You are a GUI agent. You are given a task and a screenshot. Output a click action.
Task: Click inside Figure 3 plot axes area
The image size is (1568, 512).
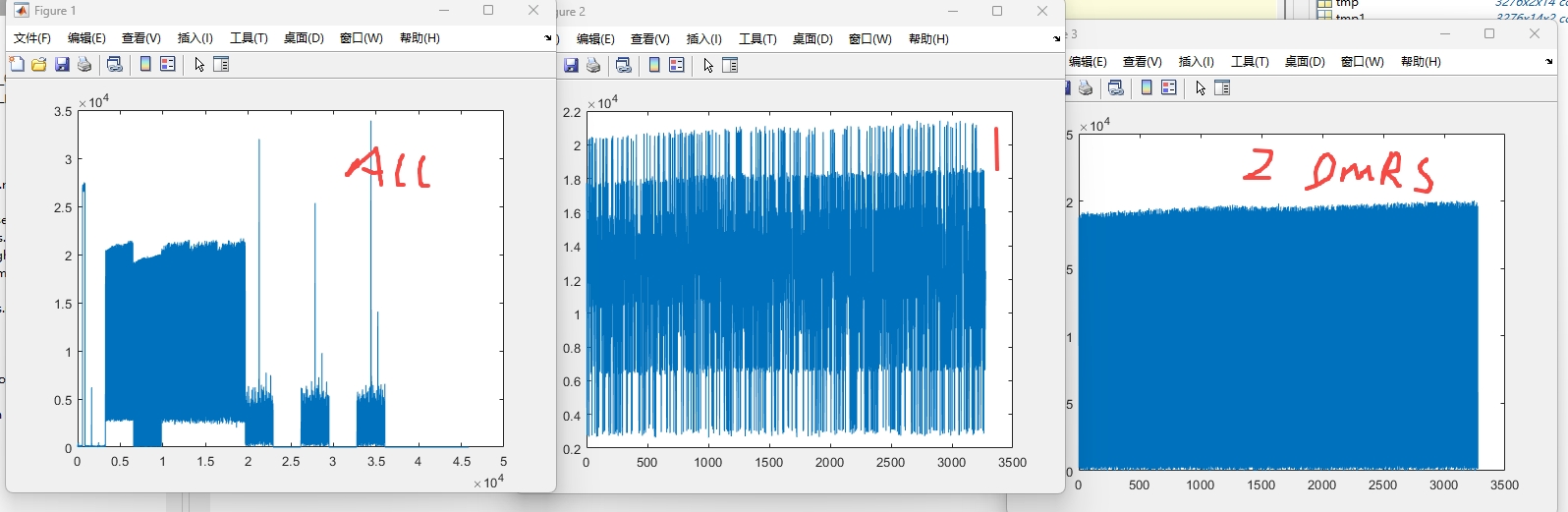[x=1291, y=302]
